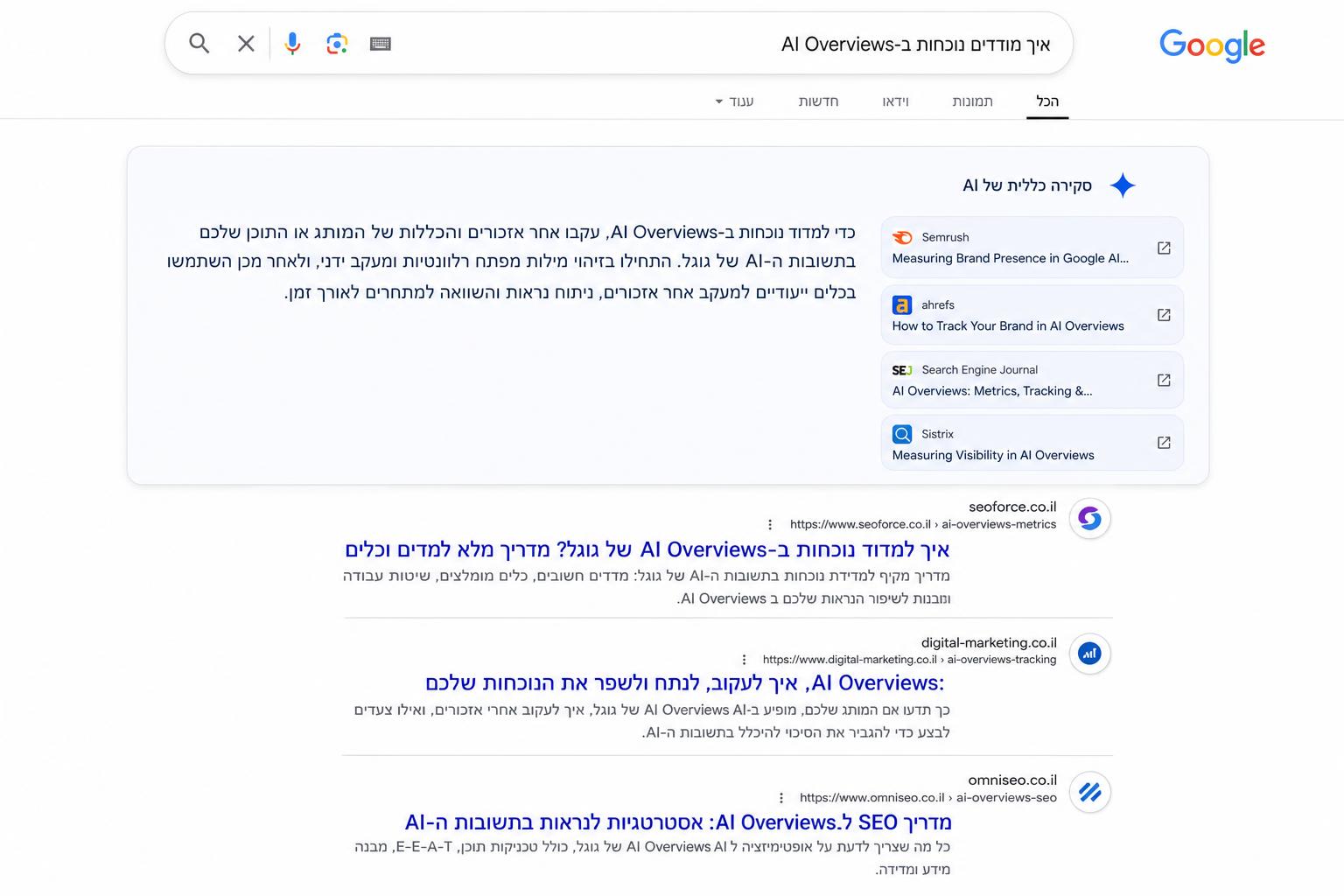1344x896 pixels.
Task: Click the blue AI overview sparkle icon
Action: pos(1123,185)
